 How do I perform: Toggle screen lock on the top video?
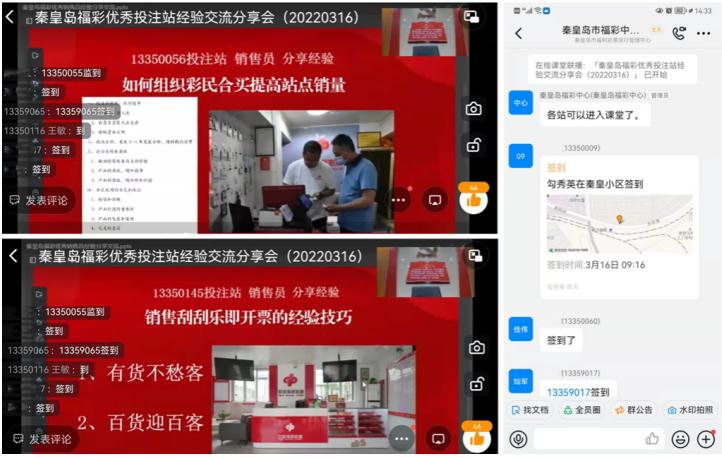[474, 146]
